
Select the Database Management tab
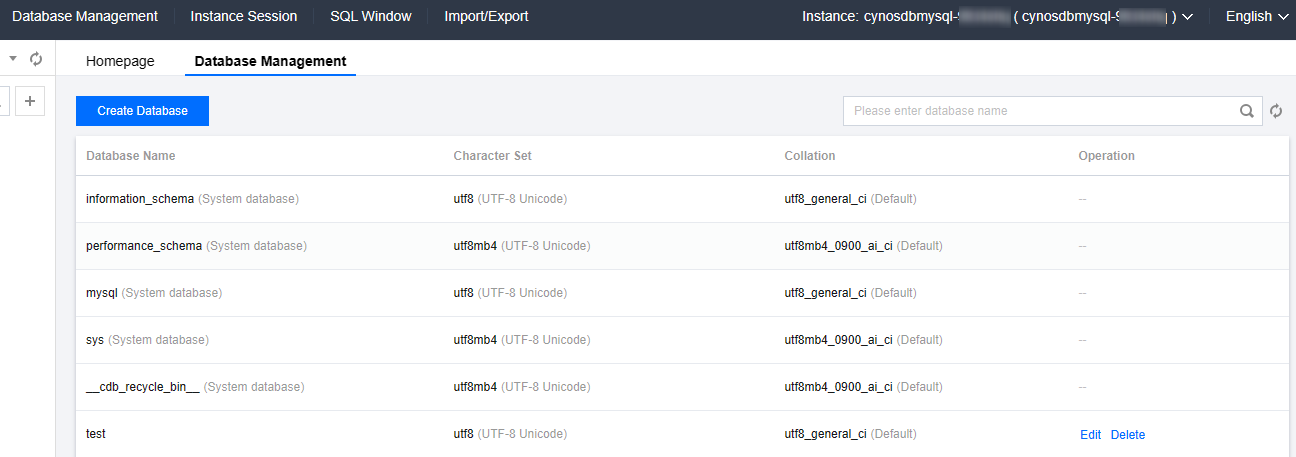pyautogui.click(x=270, y=61)
